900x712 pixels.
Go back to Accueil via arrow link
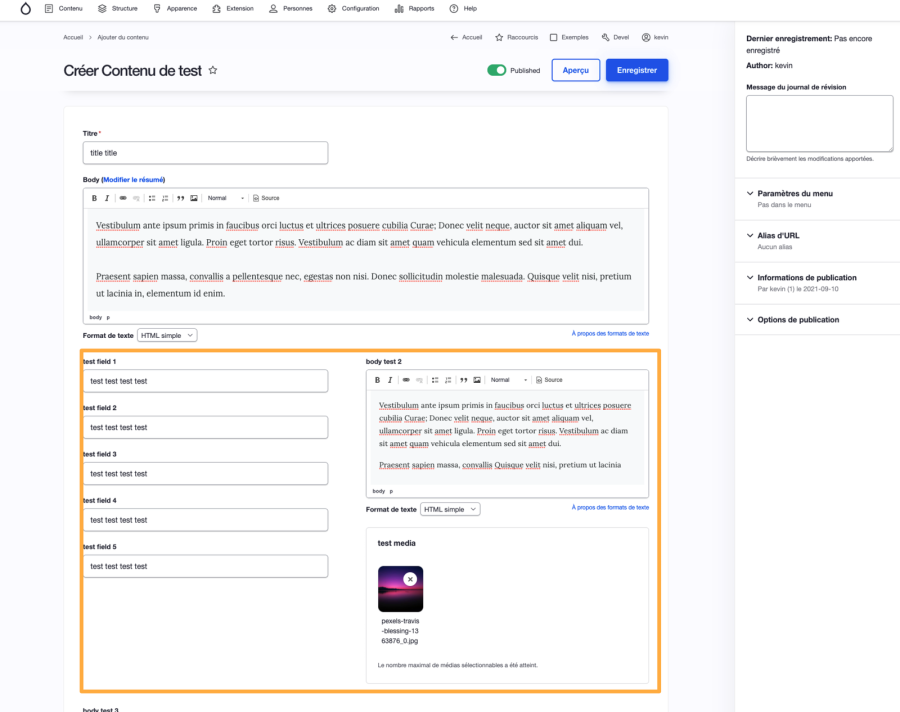[466, 37]
